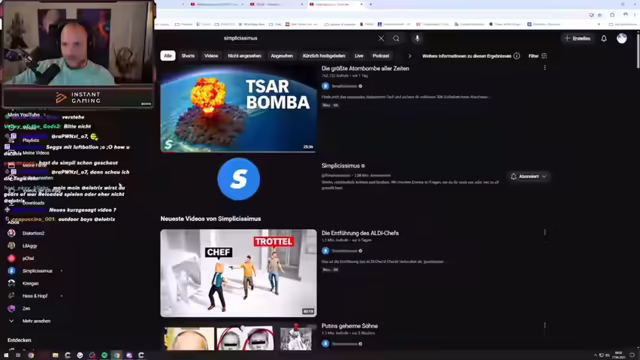Image resolution: width=640 pixels, height=360 pixels.
Task: Select the Nicht angesehen filter chip
Action: pos(244,56)
